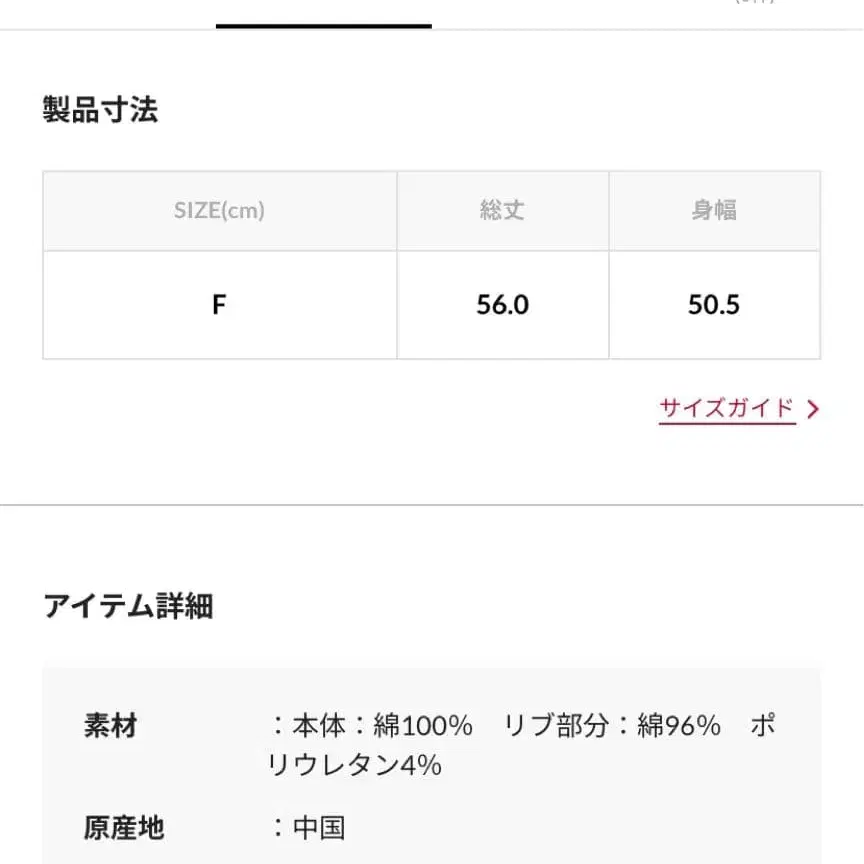The height and width of the screenshot is (864, 864).
Task: Click the 原産地 origin label
Action: (x=122, y=828)
